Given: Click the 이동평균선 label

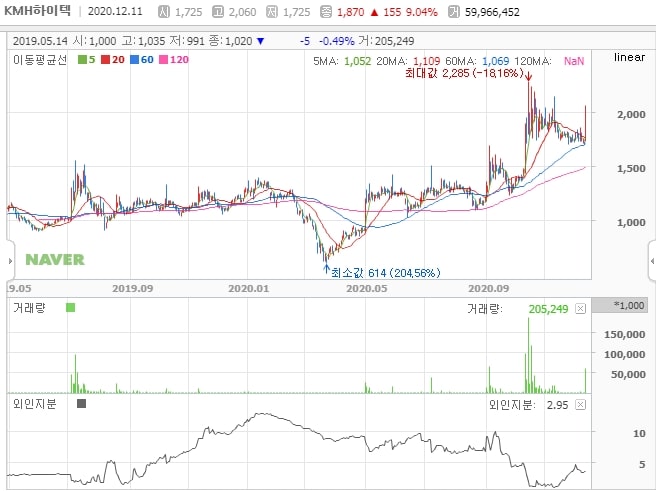Looking at the screenshot, I should pos(40,60).
